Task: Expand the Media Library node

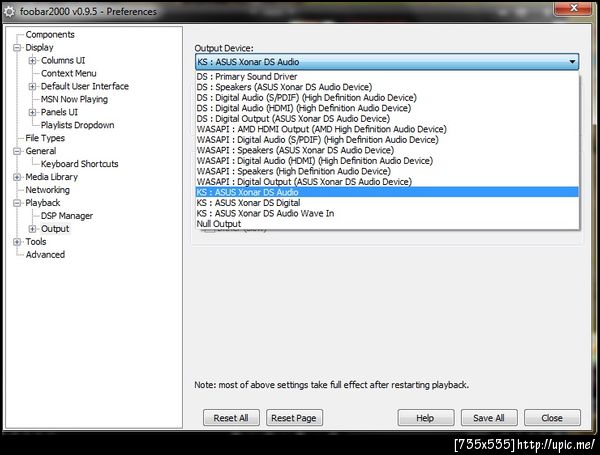Action: coord(17,177)
